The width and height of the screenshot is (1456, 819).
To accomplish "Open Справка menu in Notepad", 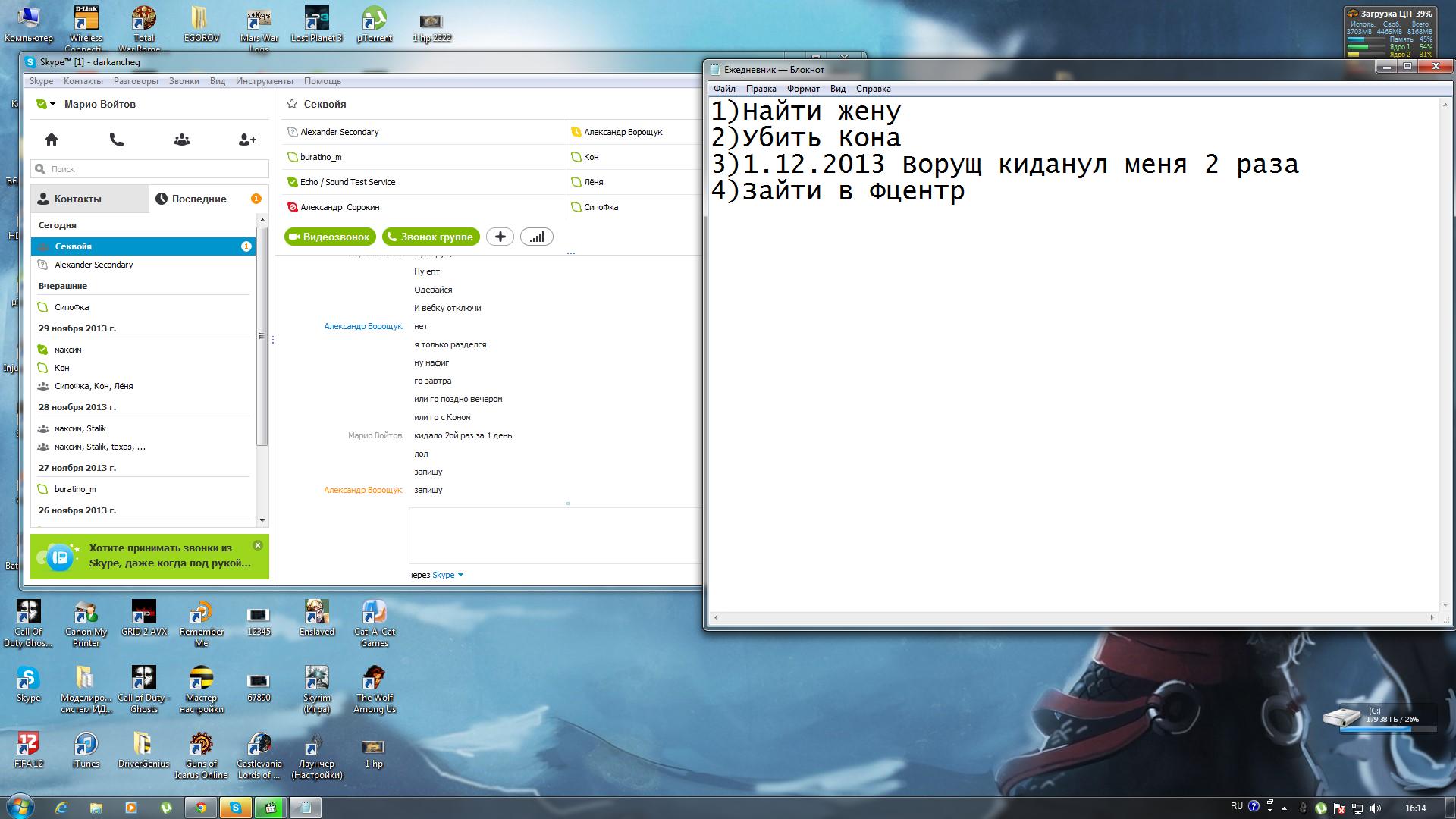I will click(873, 89).
